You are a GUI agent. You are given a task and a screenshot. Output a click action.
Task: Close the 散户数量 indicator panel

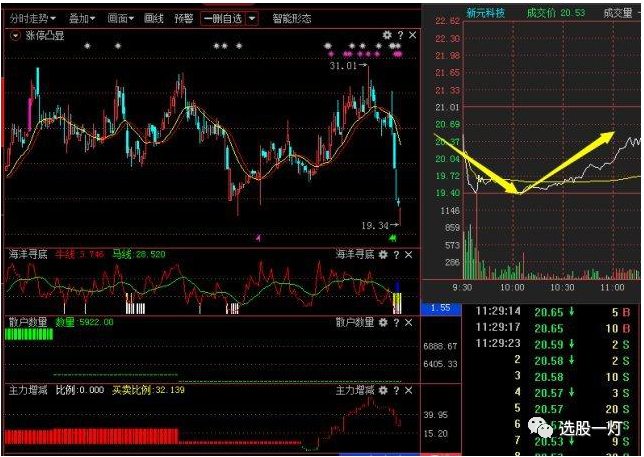[x=408, y=323]
